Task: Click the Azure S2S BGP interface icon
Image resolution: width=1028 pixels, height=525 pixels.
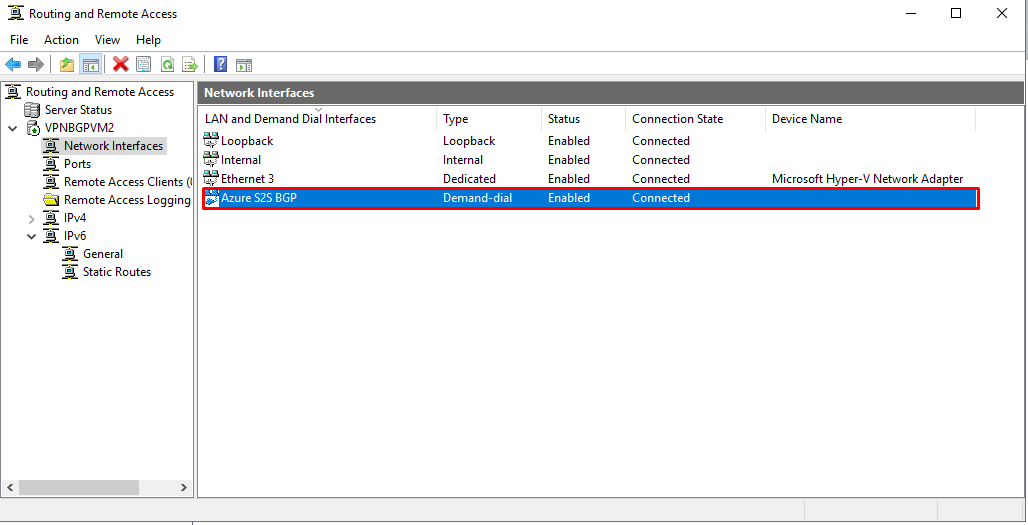Action: click(211, 198)
